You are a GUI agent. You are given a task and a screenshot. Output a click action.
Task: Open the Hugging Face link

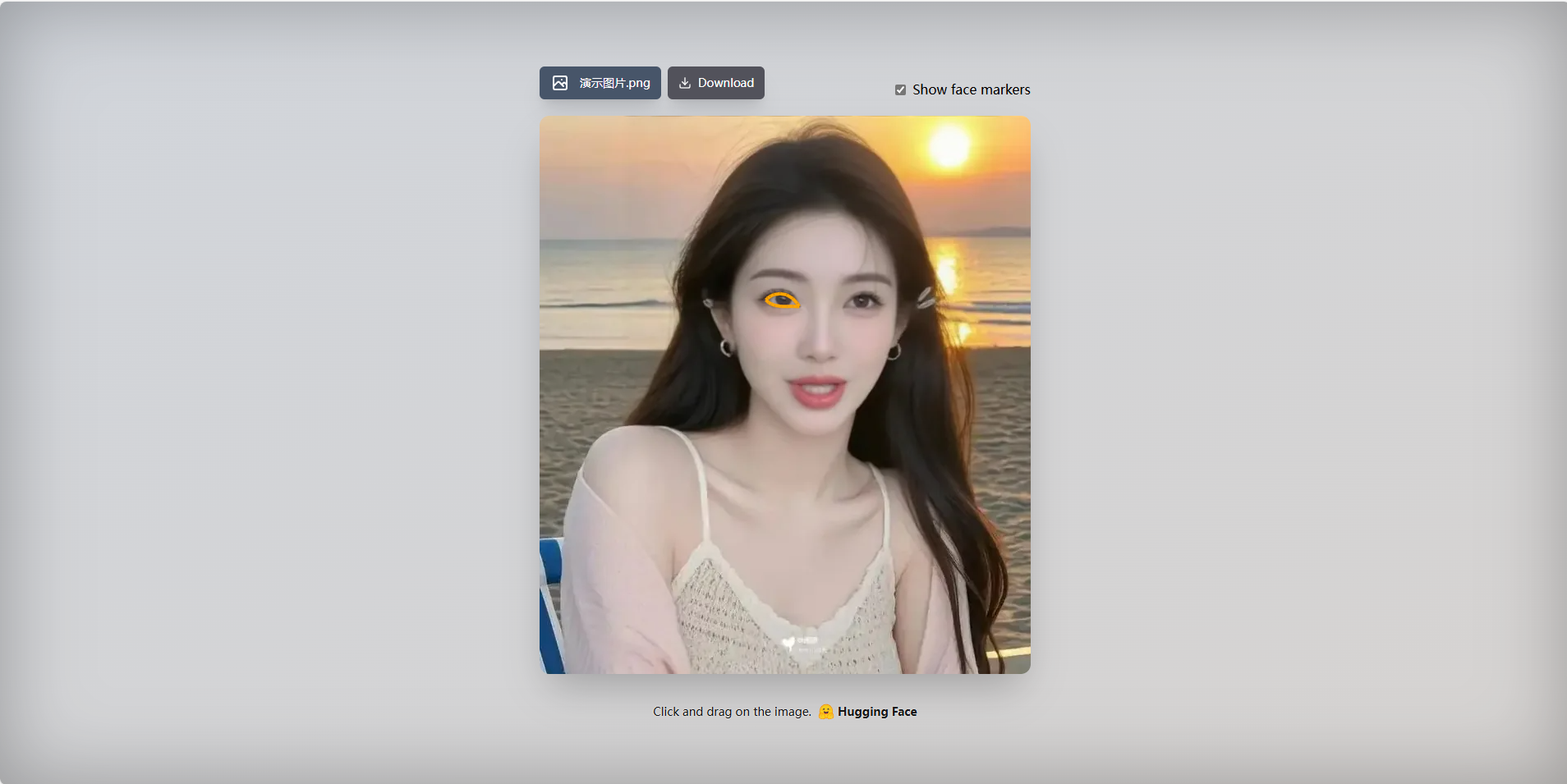point(876,711)
